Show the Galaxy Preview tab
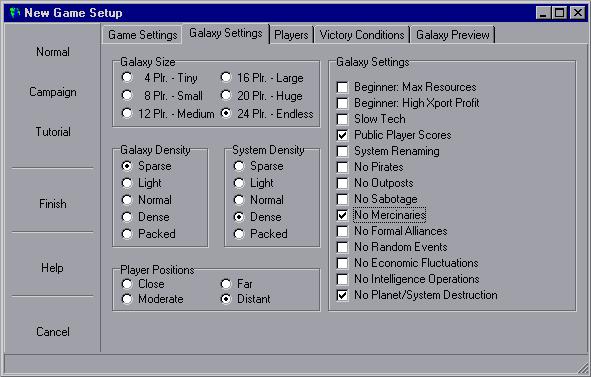591x377 pixels. (453, 35)
